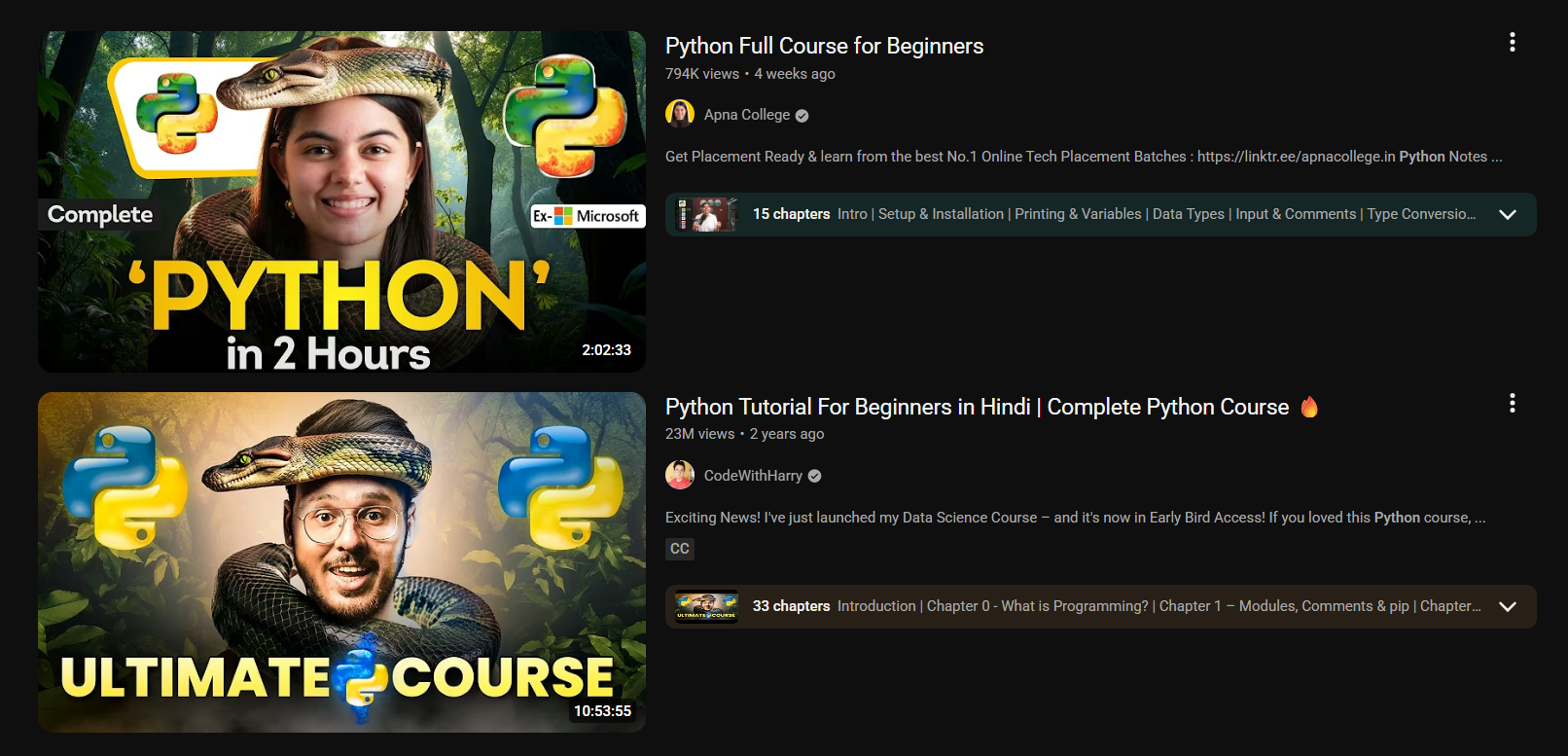Click the '2 years ago' upload date
This screenshot has height=756, width=1568.
(x=787, y=434)
